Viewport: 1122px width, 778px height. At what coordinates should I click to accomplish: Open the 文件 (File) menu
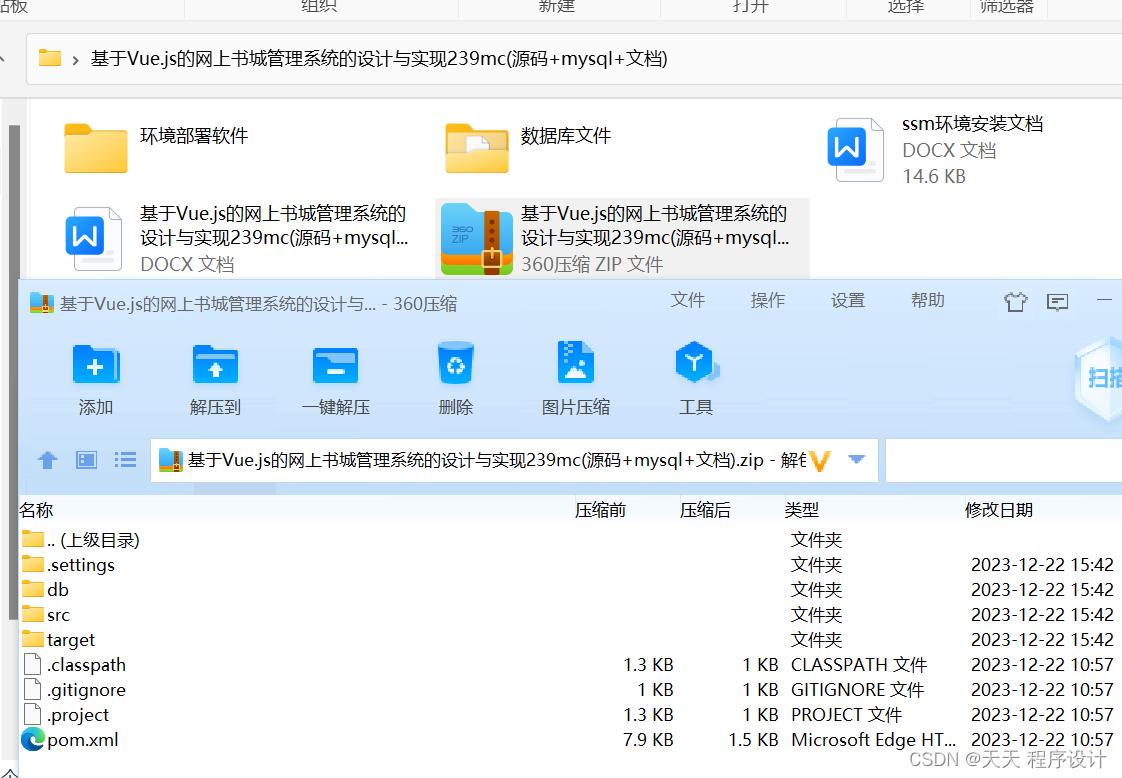(x=688, y=299)
